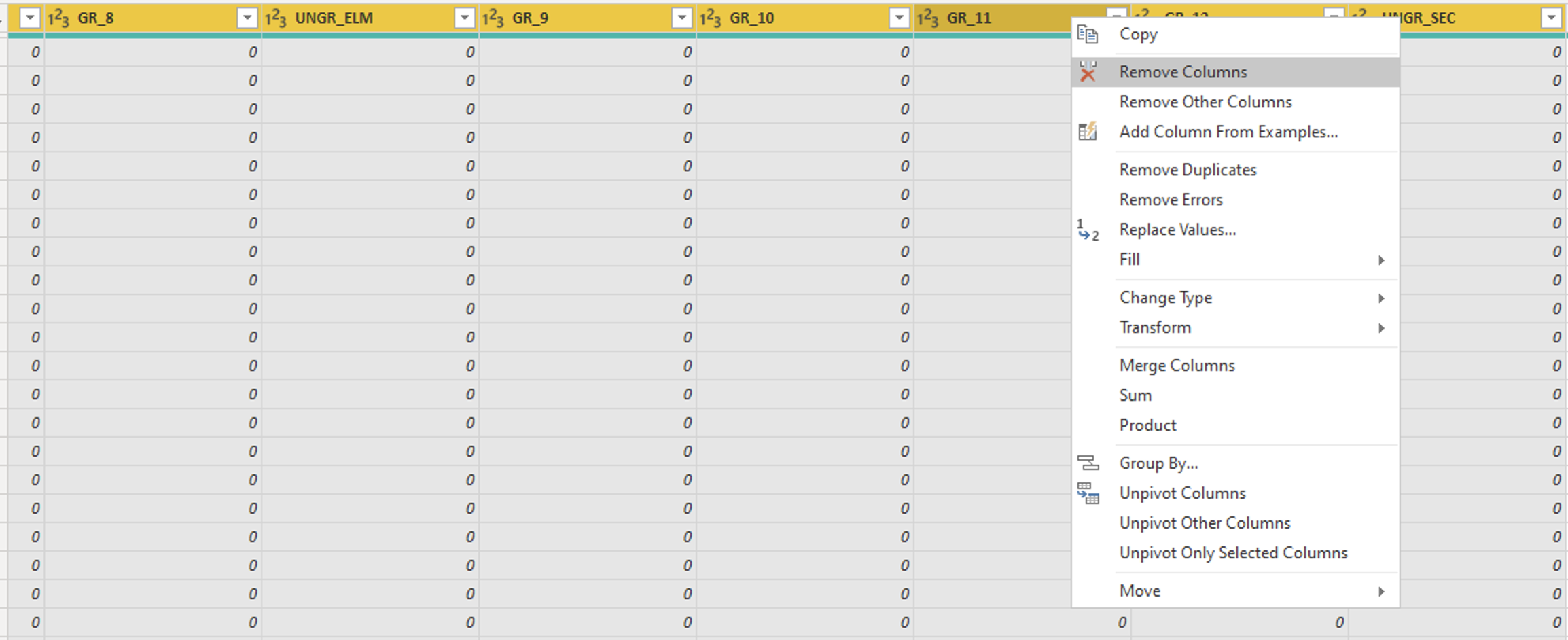Choose Unpivot Only Selected Columns
Screen dimensions: 1568x640
pyautogui.click(x=1235, y=553)
